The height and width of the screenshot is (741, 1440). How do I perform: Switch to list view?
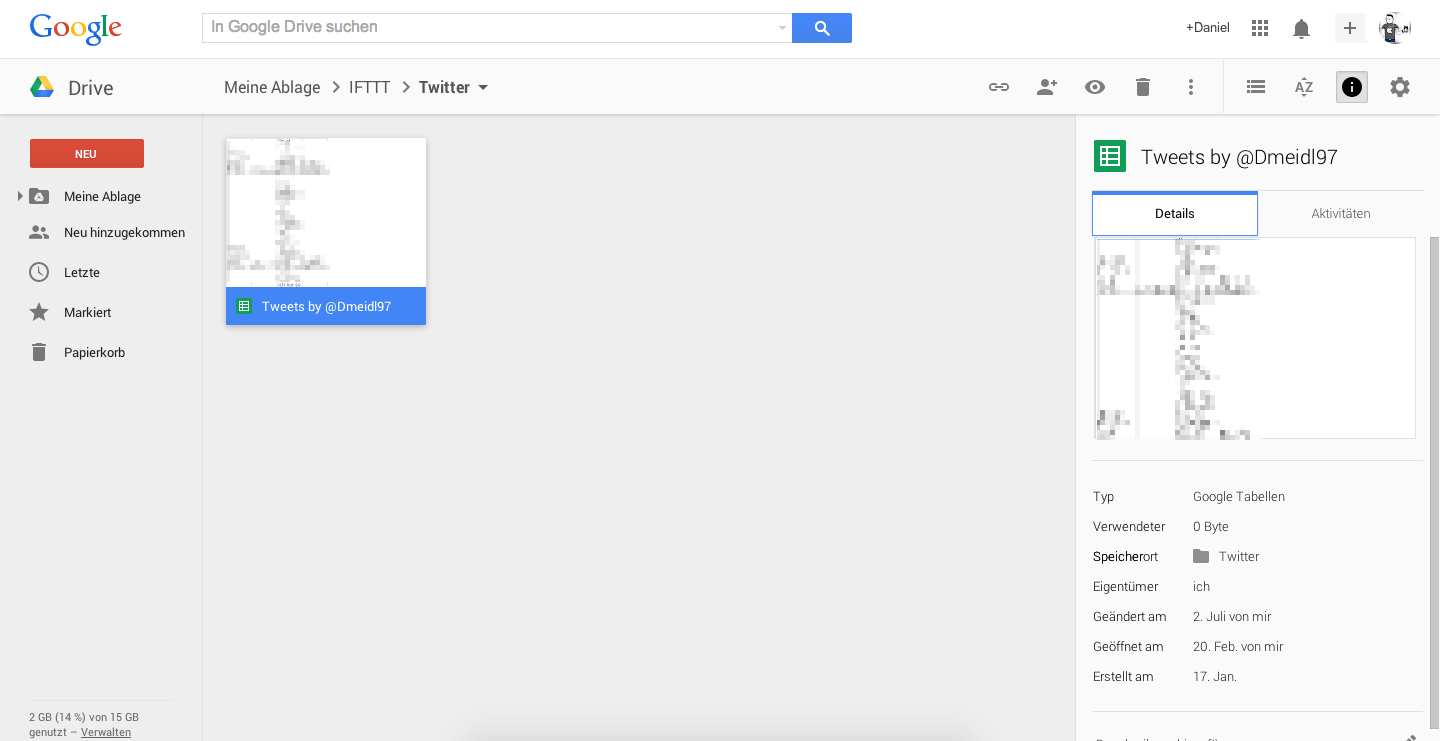tap(1256, 87)
